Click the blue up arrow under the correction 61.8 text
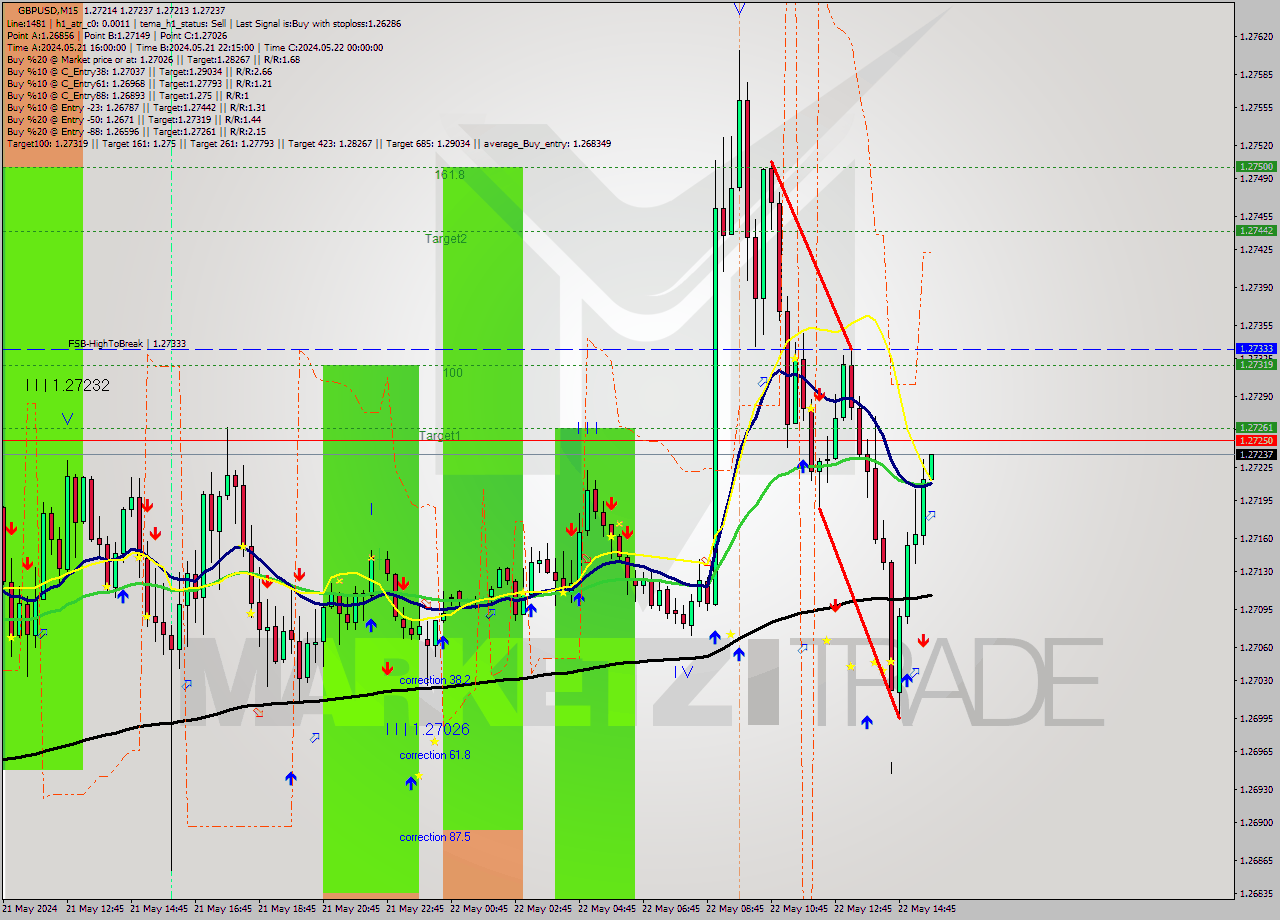This screenshot has width=1280, height=920. [411, 782]
